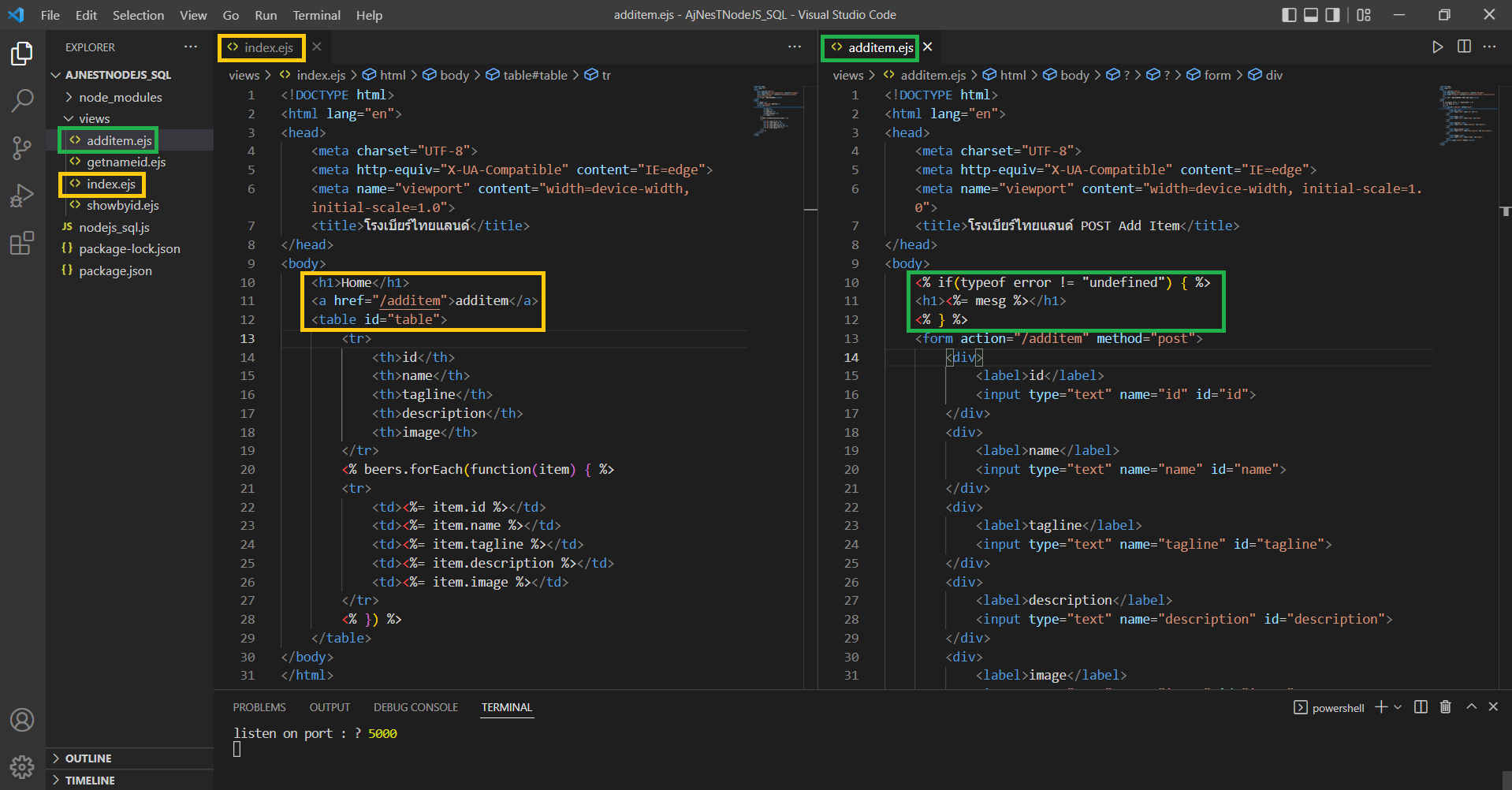This screenshot has height=790, width=1512.
Task: Switch to the DEBUG CONSOLE tab
Action: pos(415,707)
